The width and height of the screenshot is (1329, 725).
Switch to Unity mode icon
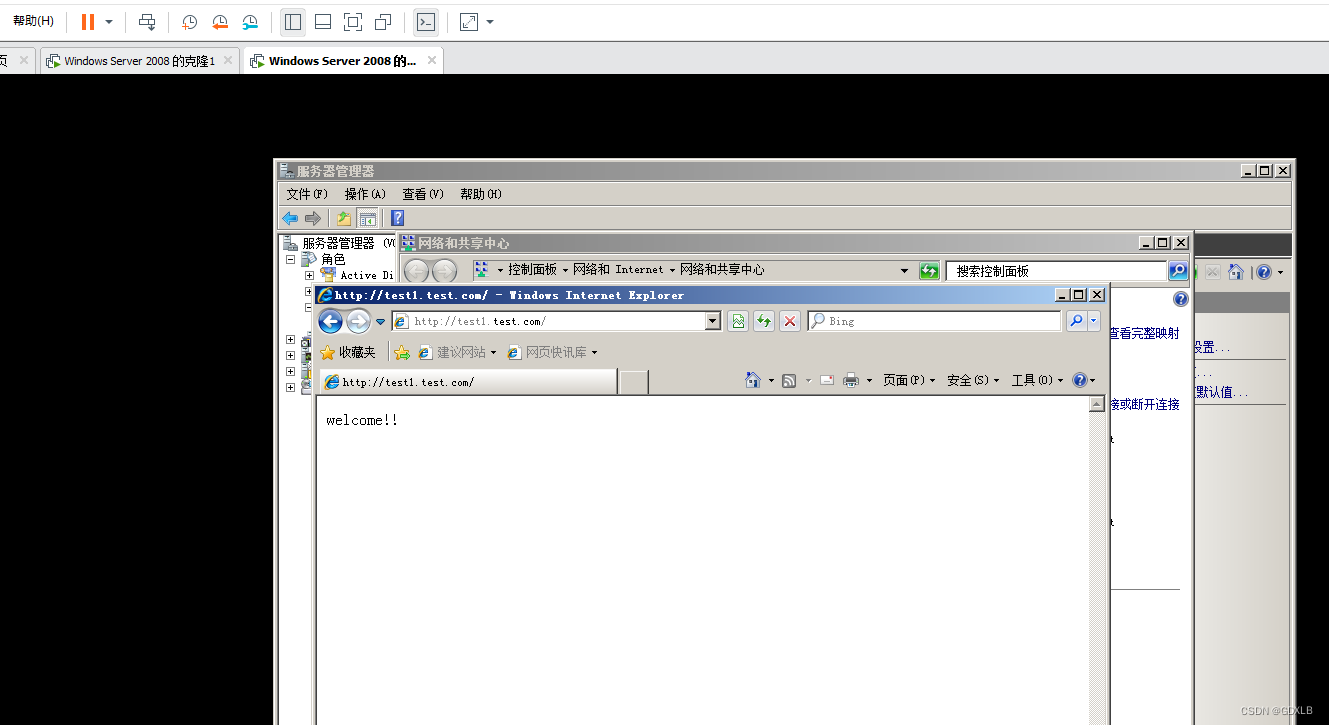point(382,21)
